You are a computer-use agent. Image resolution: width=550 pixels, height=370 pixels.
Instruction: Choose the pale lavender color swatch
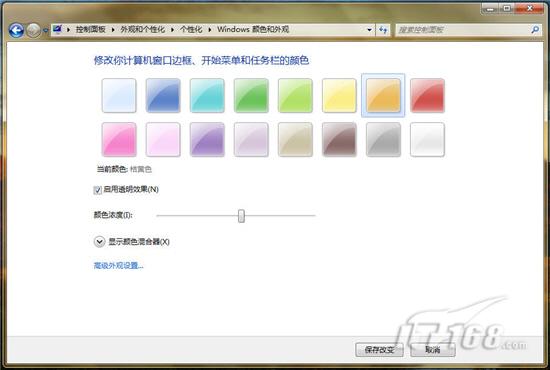251,139
